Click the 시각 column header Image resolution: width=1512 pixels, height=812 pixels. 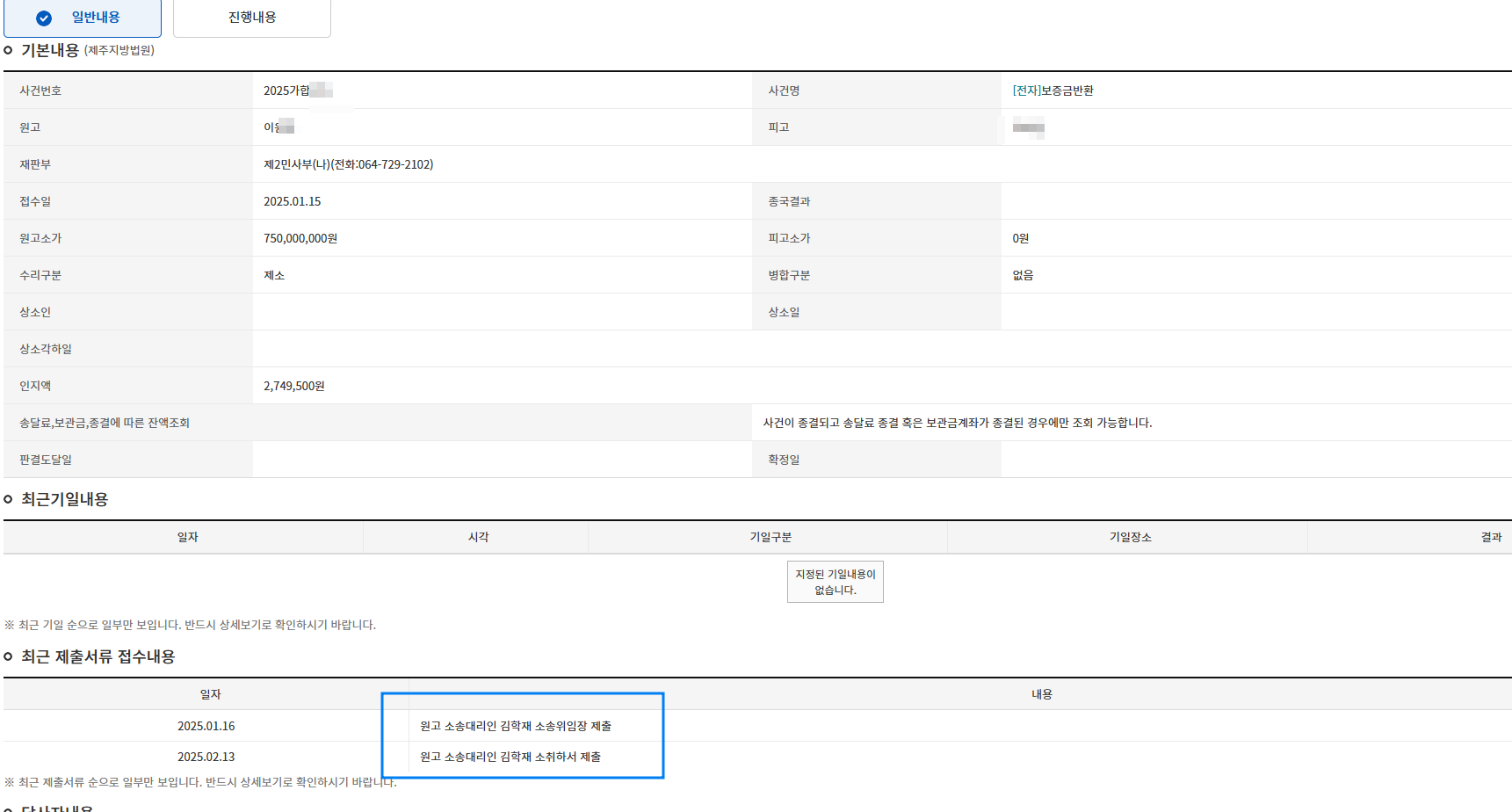(x=478, y=537)
